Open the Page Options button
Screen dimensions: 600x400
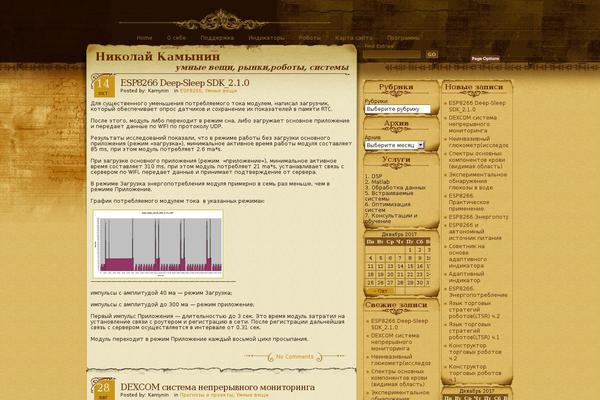coord(485,59)
